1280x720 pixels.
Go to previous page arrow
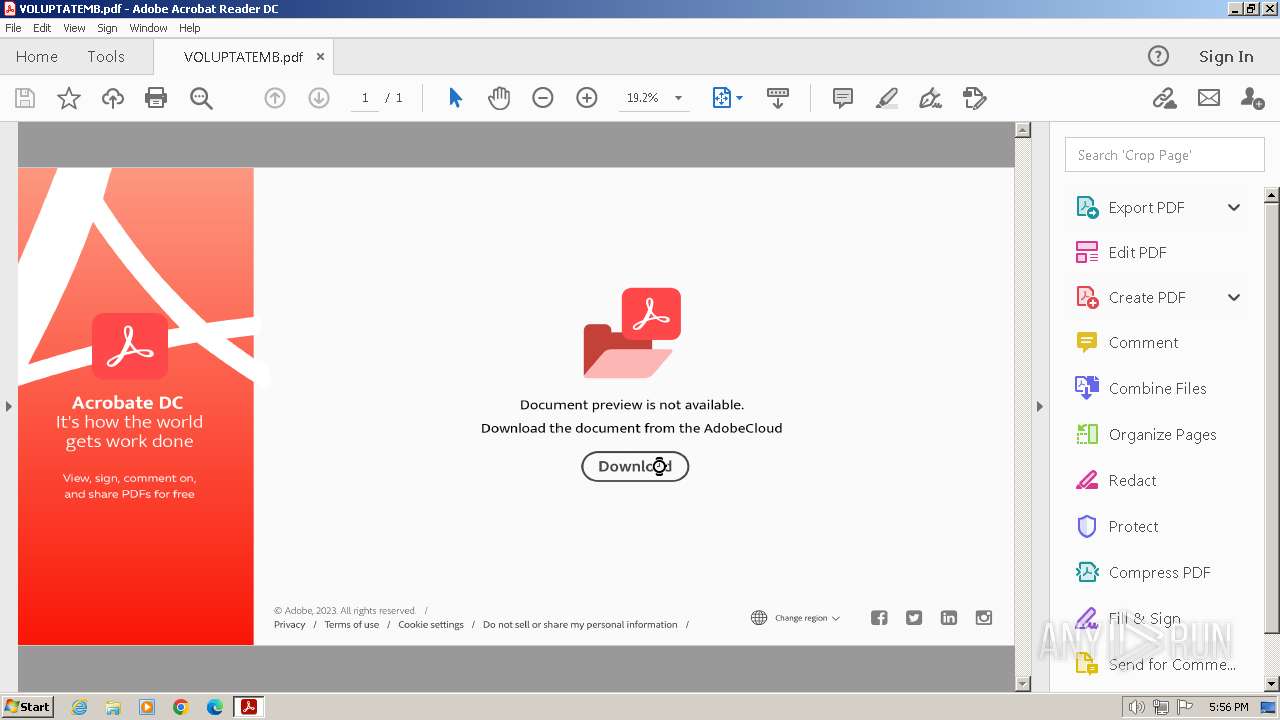[275, 98]
